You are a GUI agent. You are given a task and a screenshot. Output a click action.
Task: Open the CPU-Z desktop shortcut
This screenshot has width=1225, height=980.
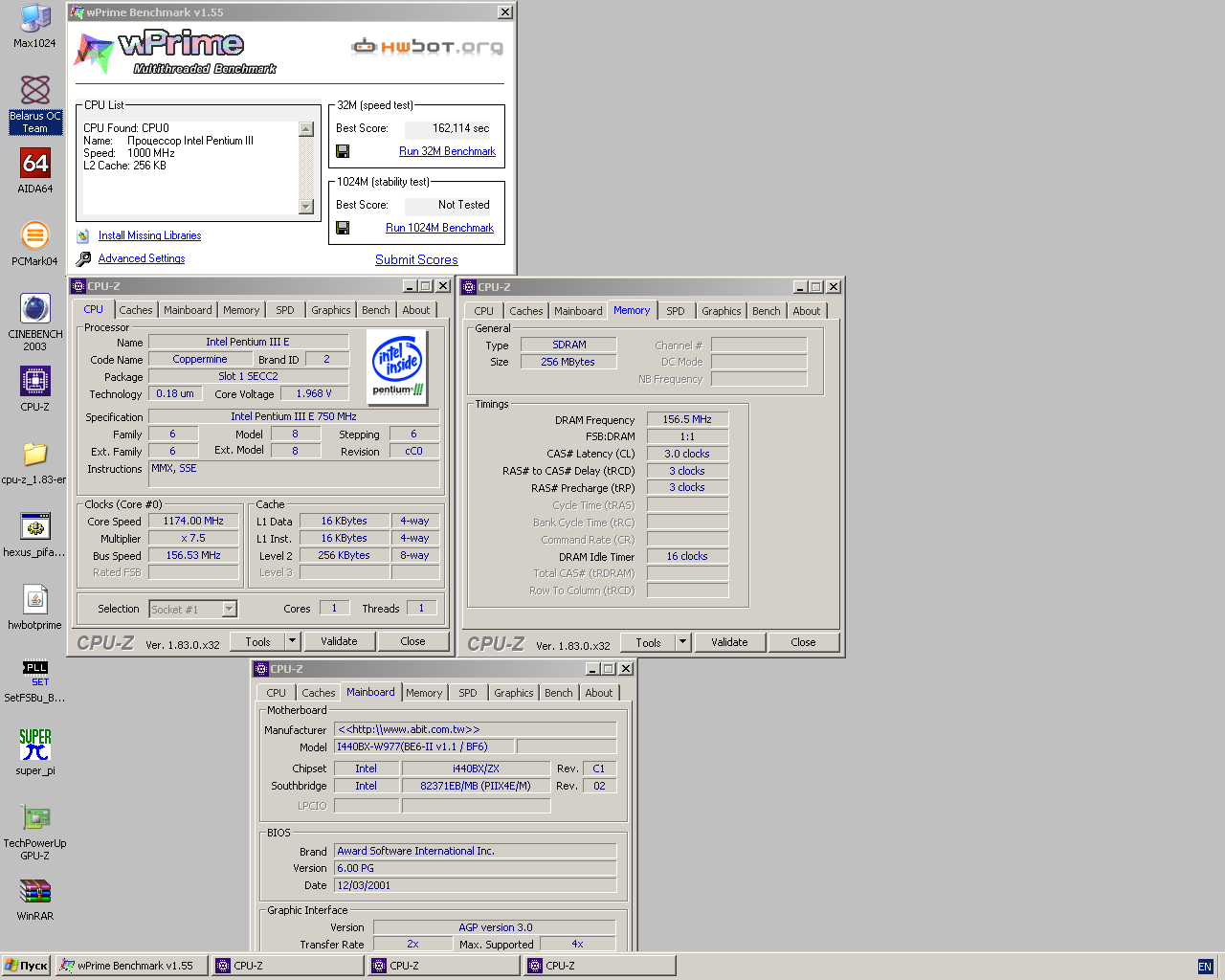(35, 389)
